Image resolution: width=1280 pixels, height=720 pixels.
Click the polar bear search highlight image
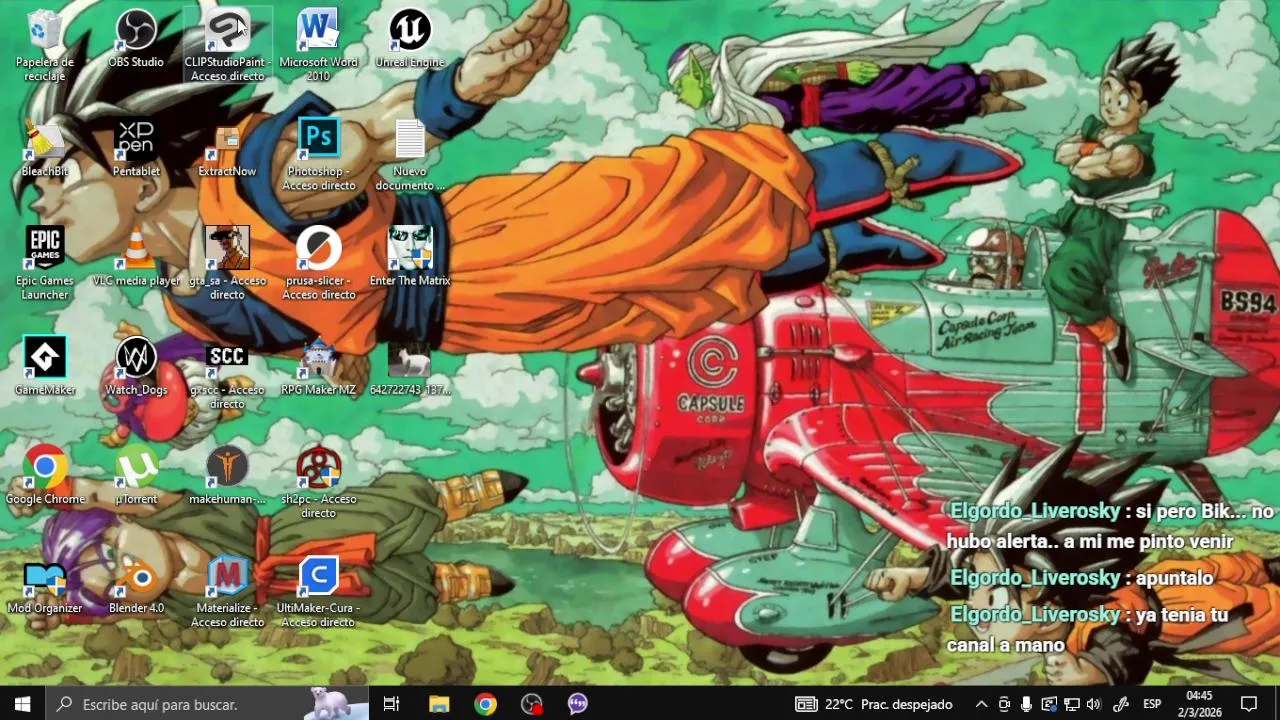click(333, 703)
